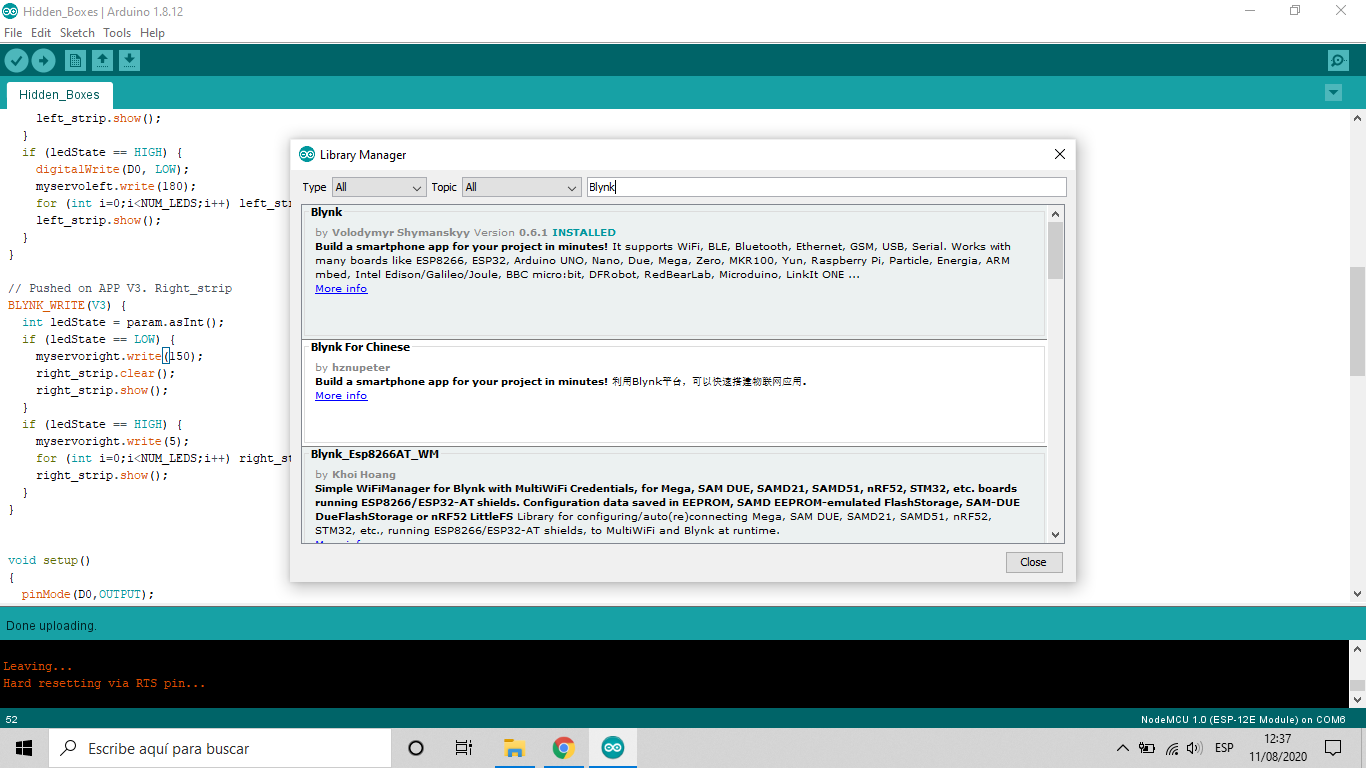This screenshot has width=1366, height=768.
Task: Click the Arduino IDE taskbar icon
Action: 613,748
